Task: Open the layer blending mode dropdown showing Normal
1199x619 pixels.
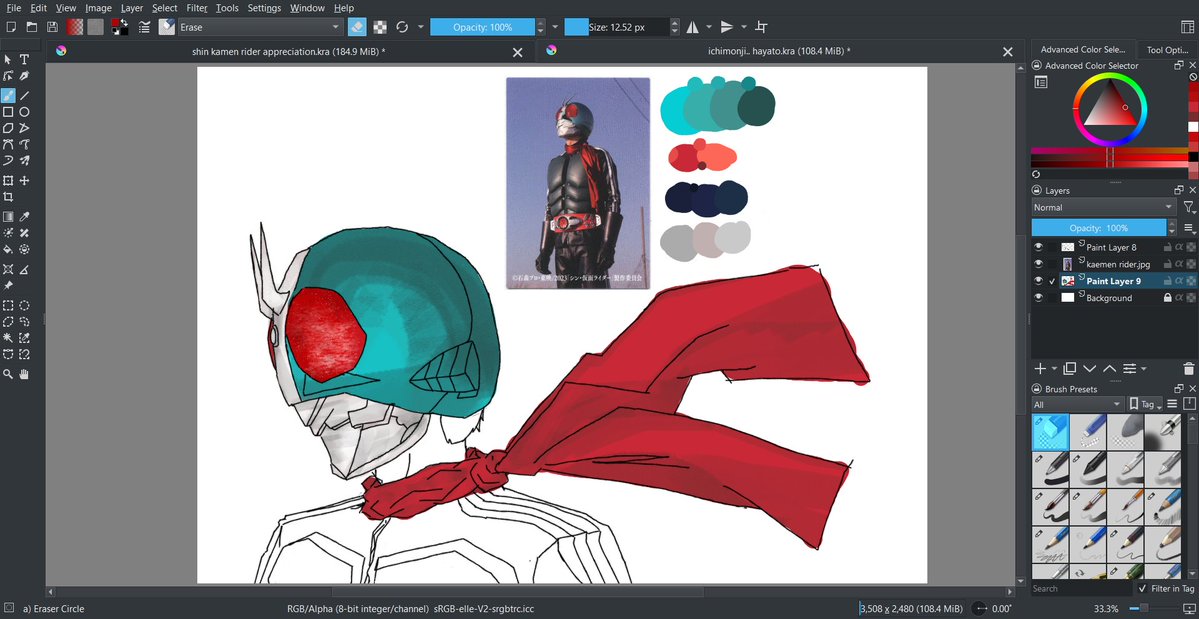Action: pos(1100,207)
